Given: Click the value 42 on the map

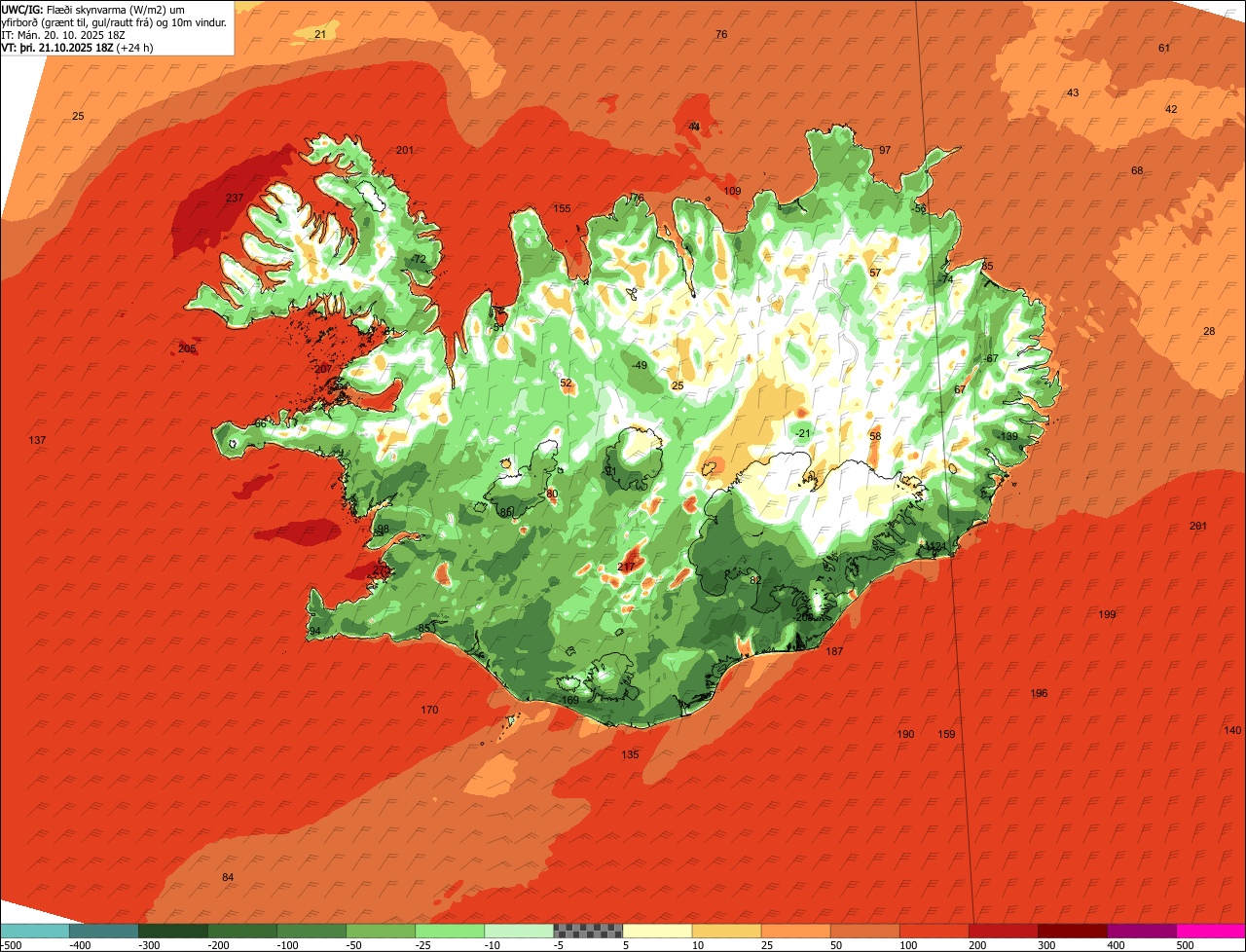Looking at the screenshot, I should point(1171,109).
